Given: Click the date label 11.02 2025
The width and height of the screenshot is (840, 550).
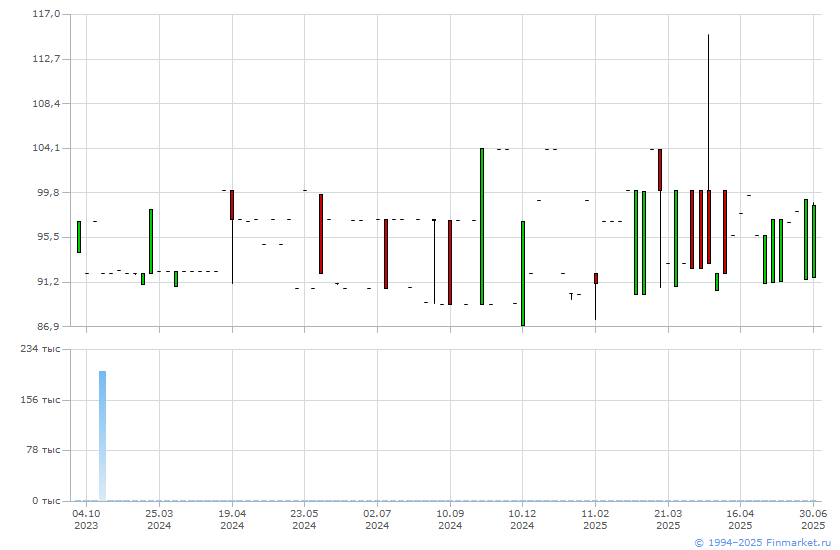Looking at the screenshot, I should click(595, 519).
